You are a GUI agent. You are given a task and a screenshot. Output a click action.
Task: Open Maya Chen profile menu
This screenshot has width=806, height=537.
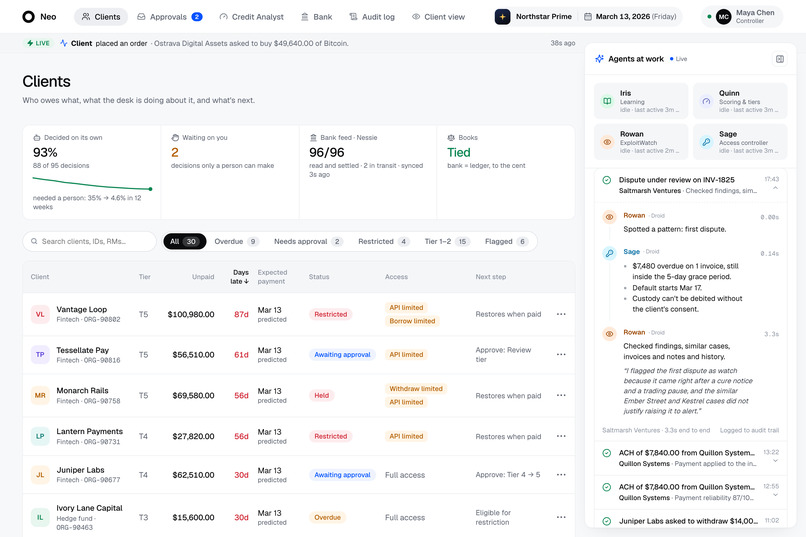pos(742,17)
